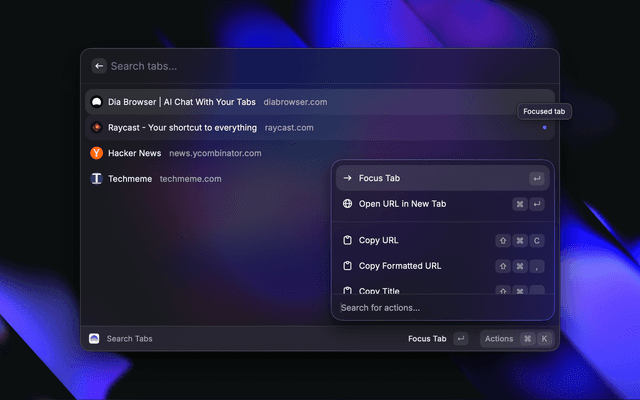This screenshot has height=400, width=640.
Task: Select the Copy Formatted URL menu entry
Action: coord(400,266)
